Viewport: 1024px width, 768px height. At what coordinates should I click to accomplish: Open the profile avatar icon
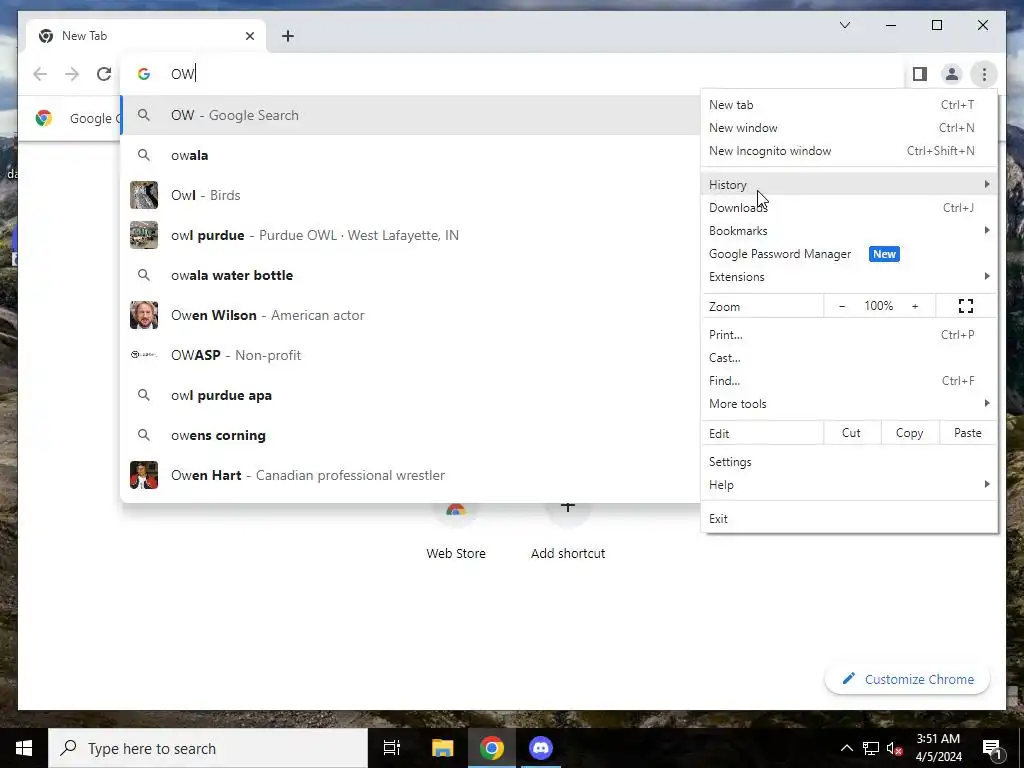[x=952, y=74]
